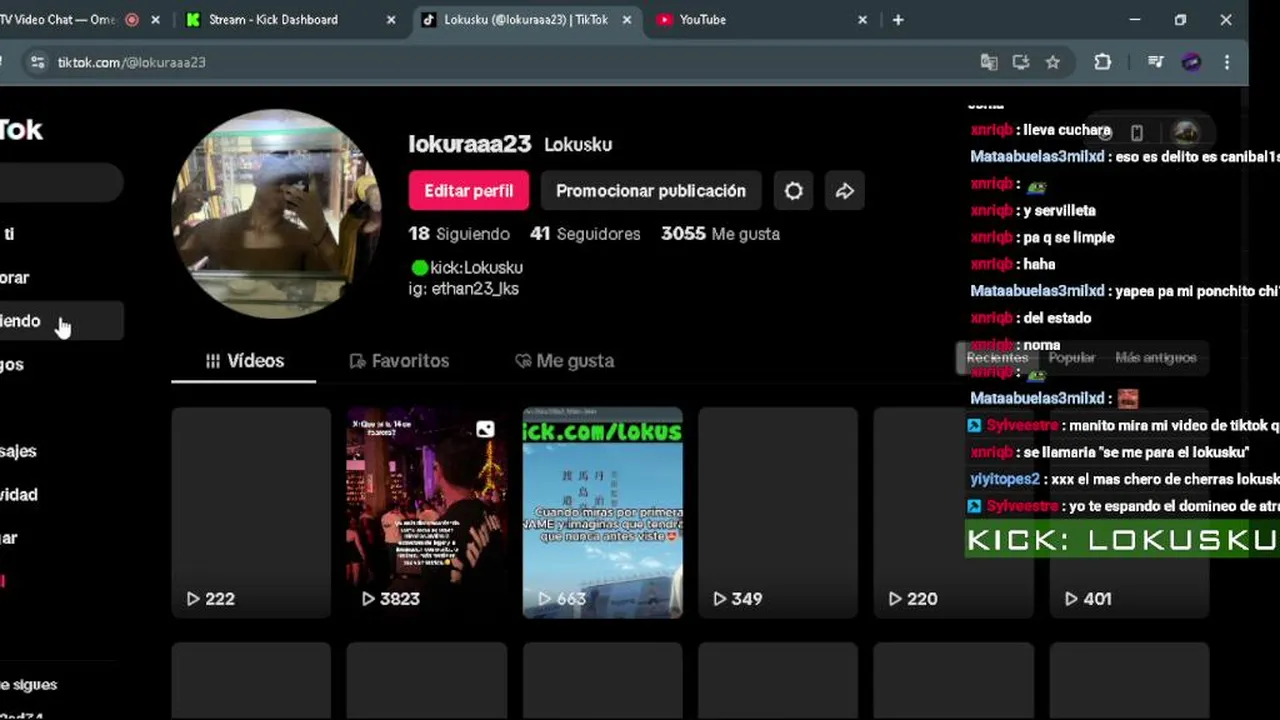Close the YouTube tab
The image size is (1280, 720).
862,19
